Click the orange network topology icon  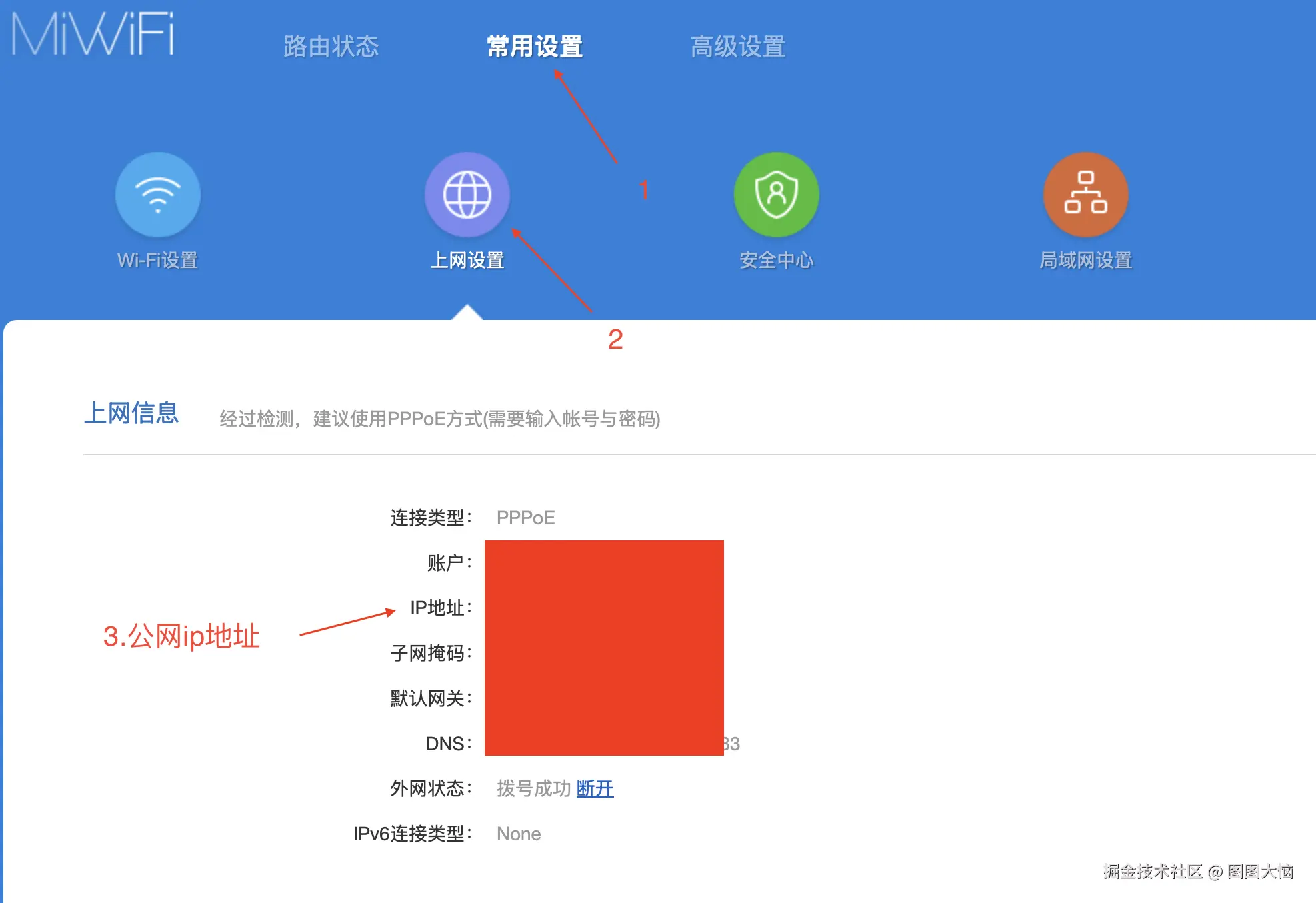pos(1085,194)
